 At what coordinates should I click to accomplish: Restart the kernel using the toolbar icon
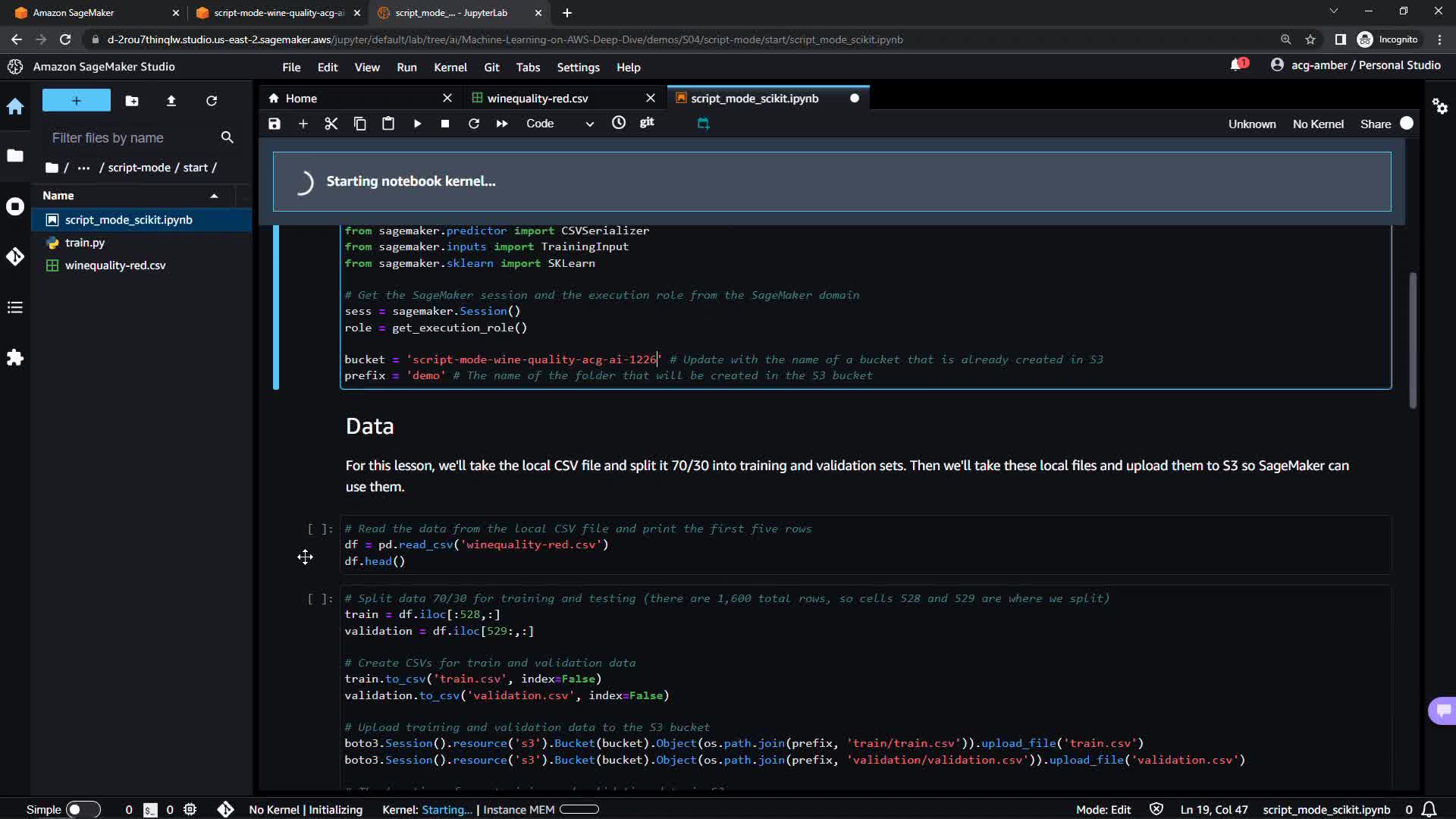474,124
